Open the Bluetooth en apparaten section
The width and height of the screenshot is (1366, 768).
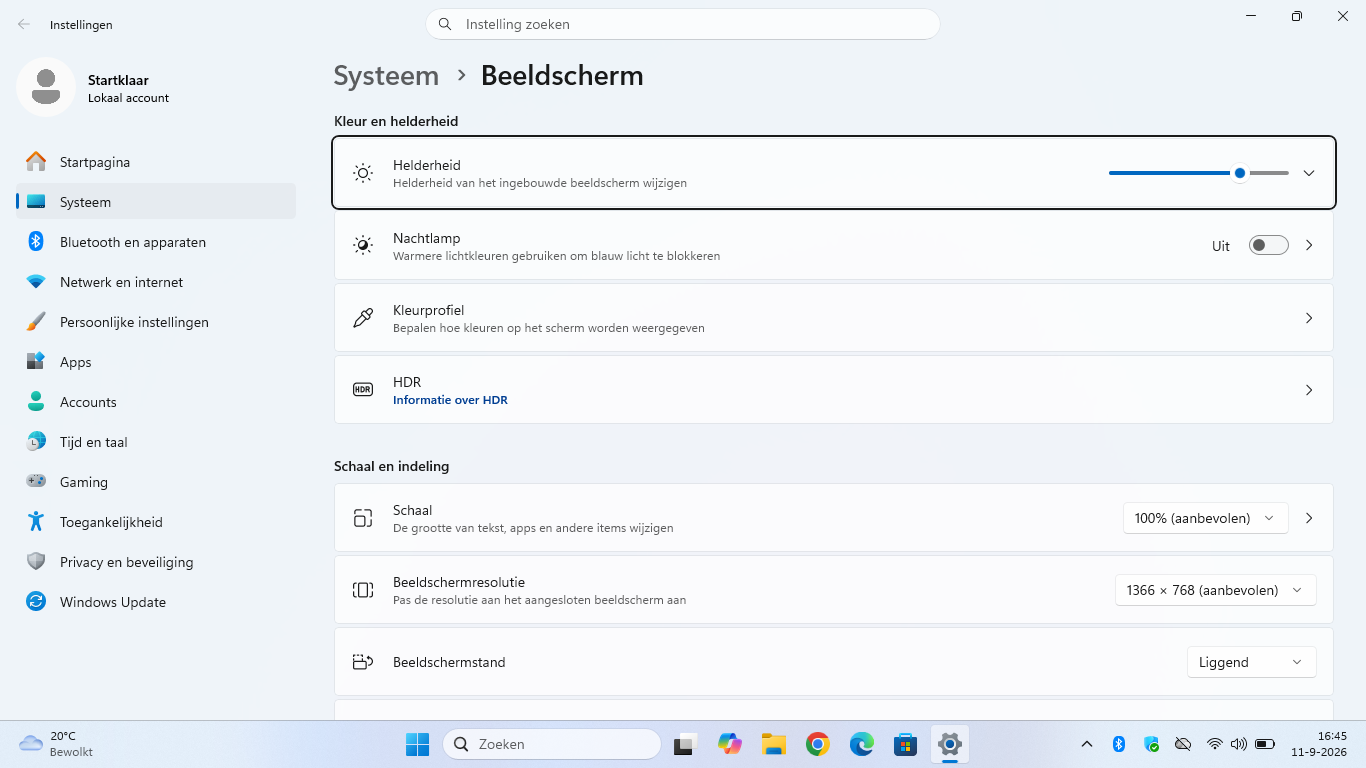coord(156,242)
